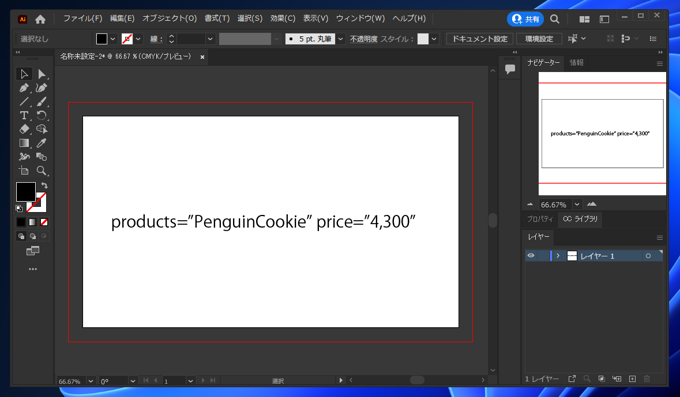
Task: Open the workspace switcher icon
Action: coord(604,19)
